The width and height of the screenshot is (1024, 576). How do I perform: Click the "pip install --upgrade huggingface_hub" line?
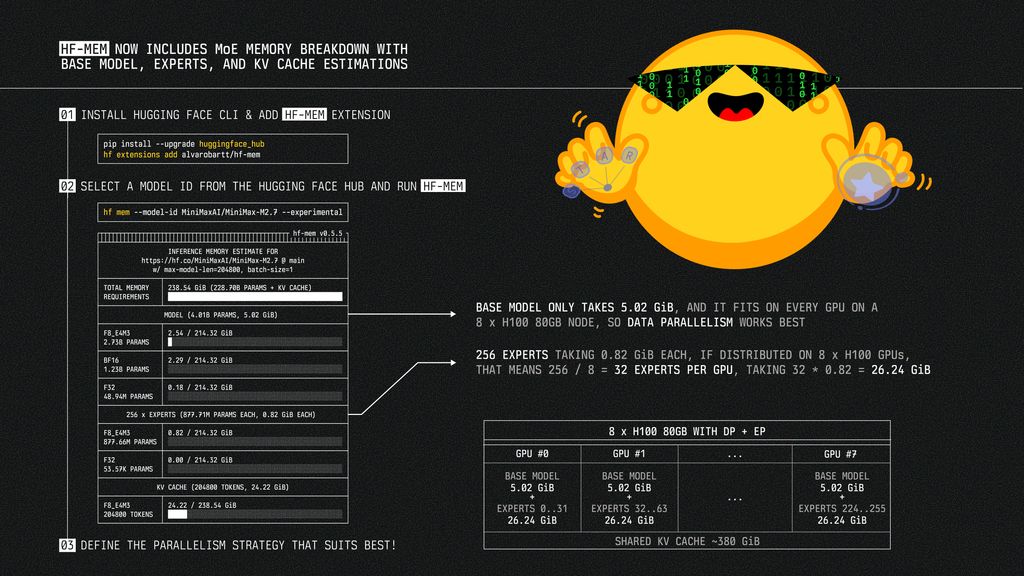184,144
